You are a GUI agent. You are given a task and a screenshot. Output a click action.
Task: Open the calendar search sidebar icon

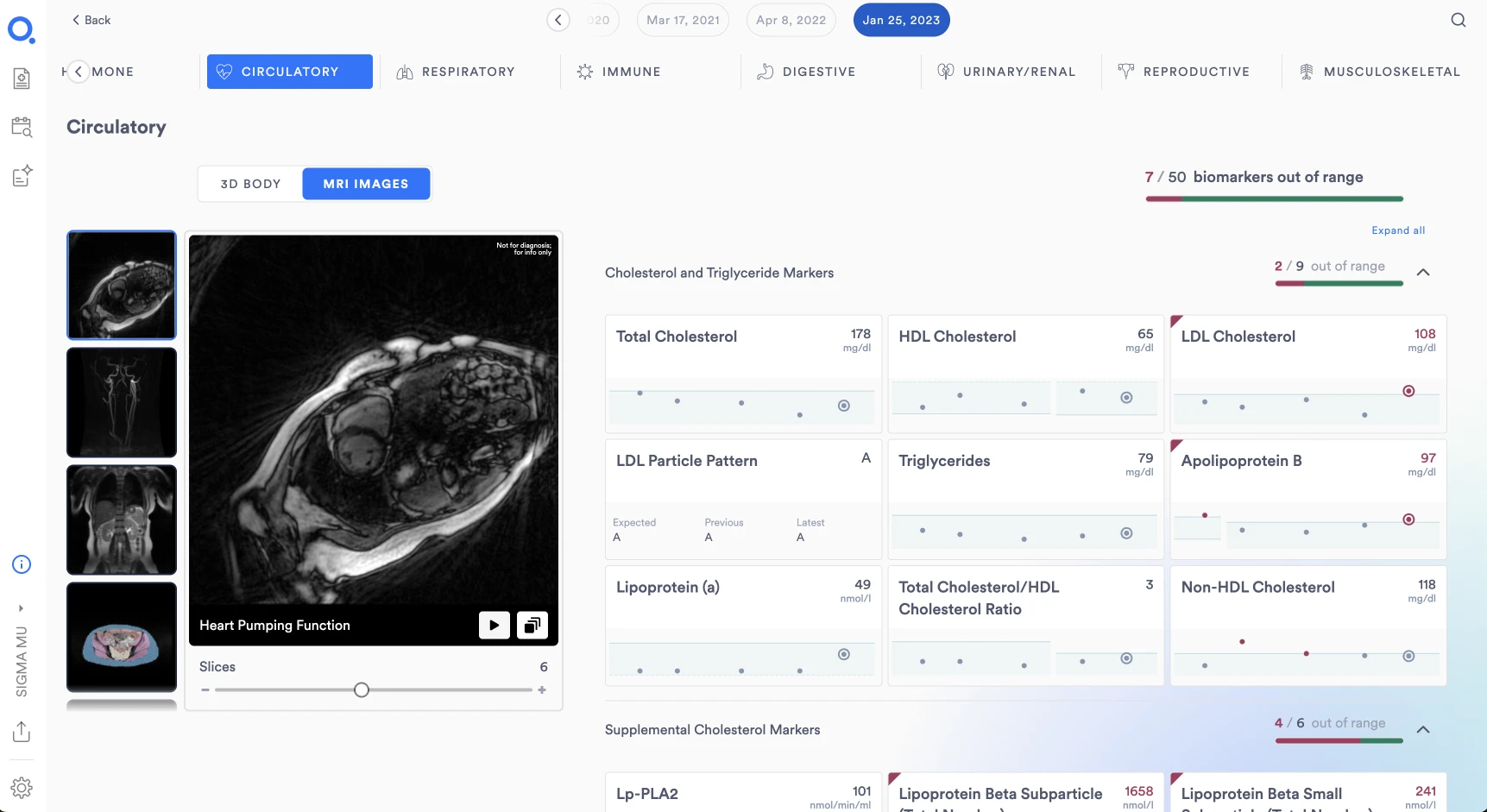pyautogui.click(x=22, y=127)
